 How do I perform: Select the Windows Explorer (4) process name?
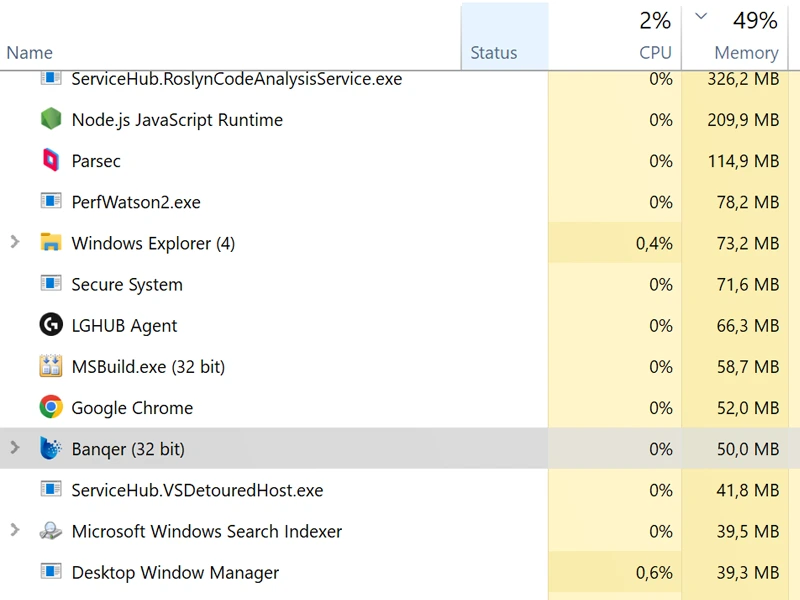(x=153, y=243)
